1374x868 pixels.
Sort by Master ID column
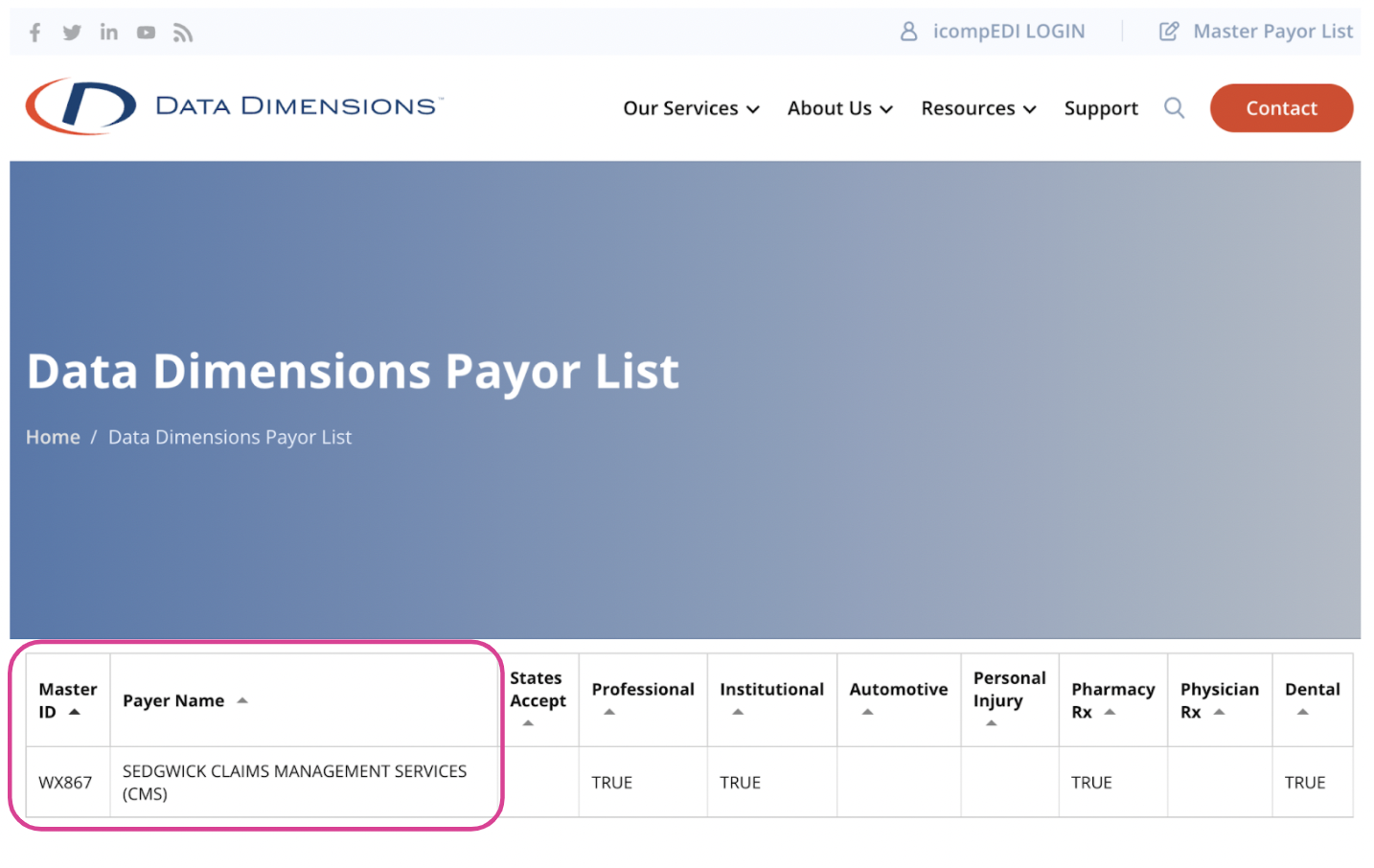point(68,700)
